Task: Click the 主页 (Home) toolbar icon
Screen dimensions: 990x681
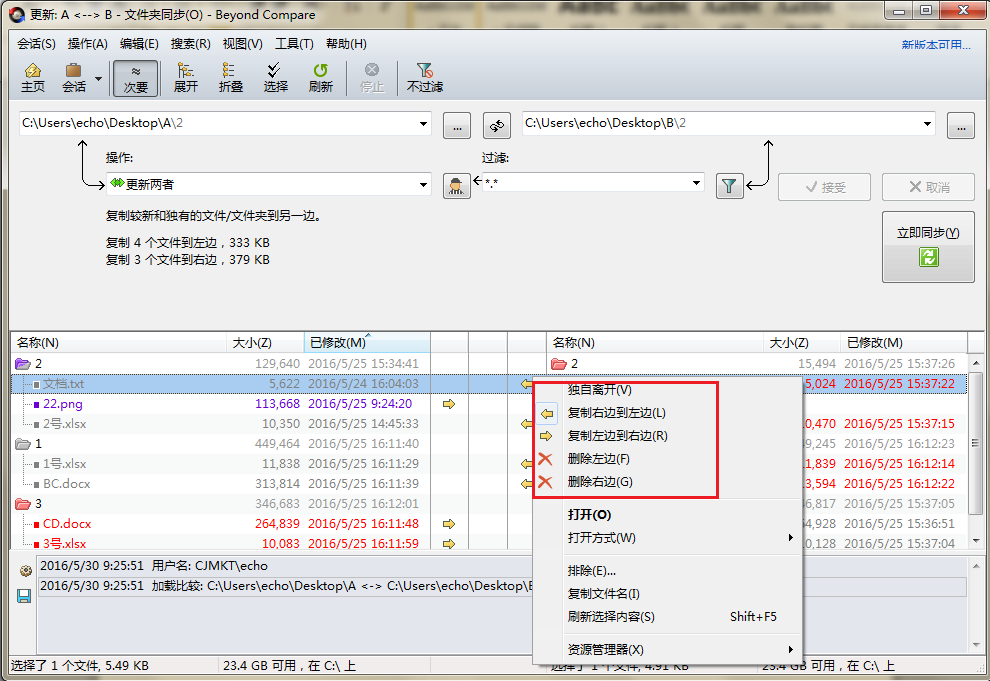Action: pos(33,78)
